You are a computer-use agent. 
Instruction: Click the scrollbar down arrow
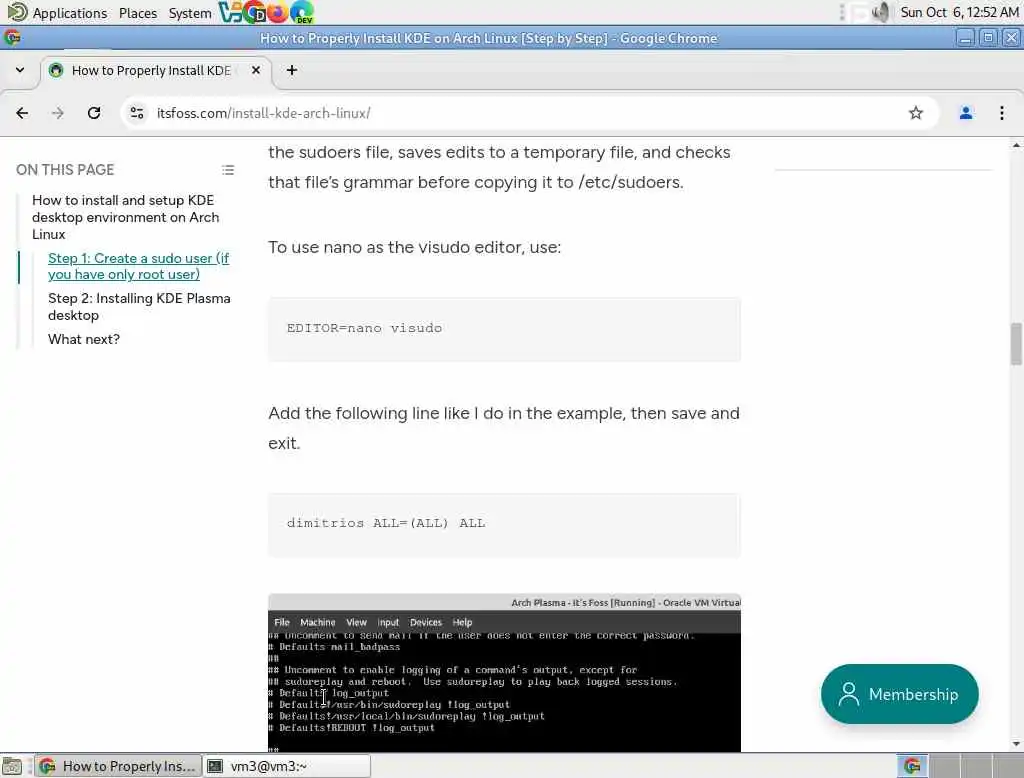1016,744
